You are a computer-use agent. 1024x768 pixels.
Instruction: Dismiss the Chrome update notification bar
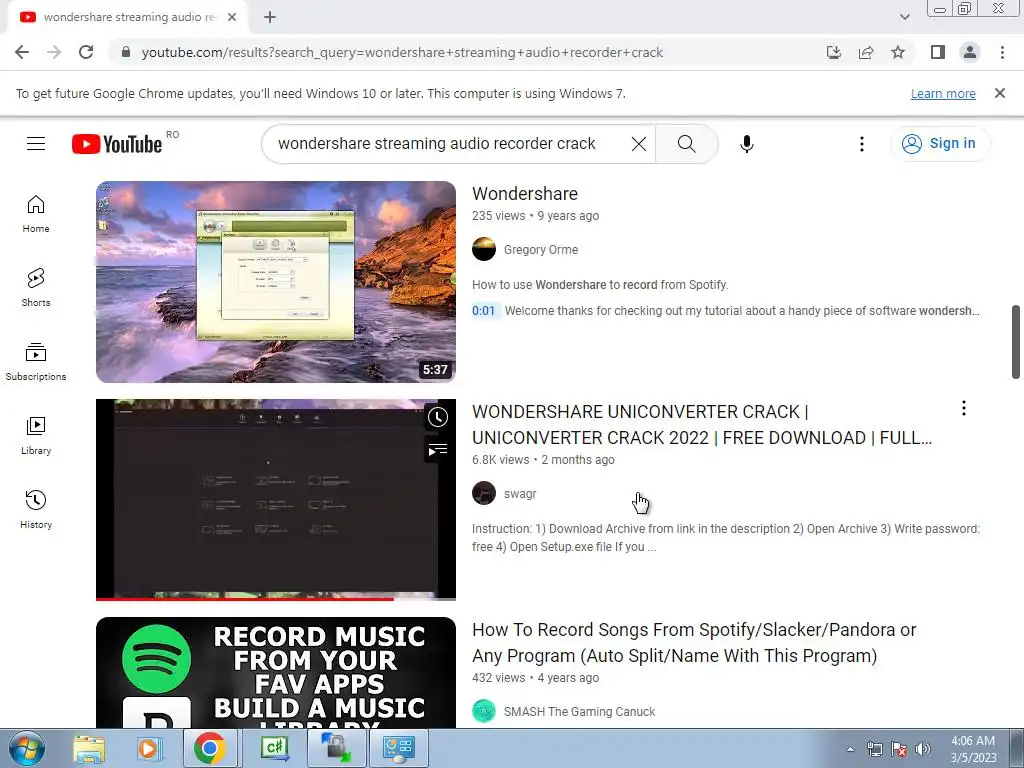(x=999, y=93)
